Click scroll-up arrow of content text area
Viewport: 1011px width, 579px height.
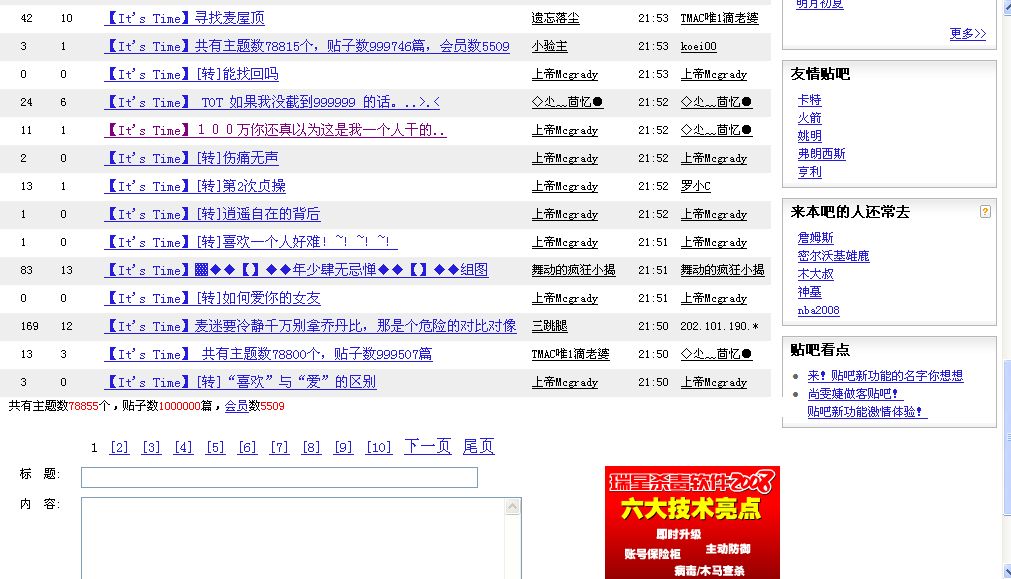513,507
